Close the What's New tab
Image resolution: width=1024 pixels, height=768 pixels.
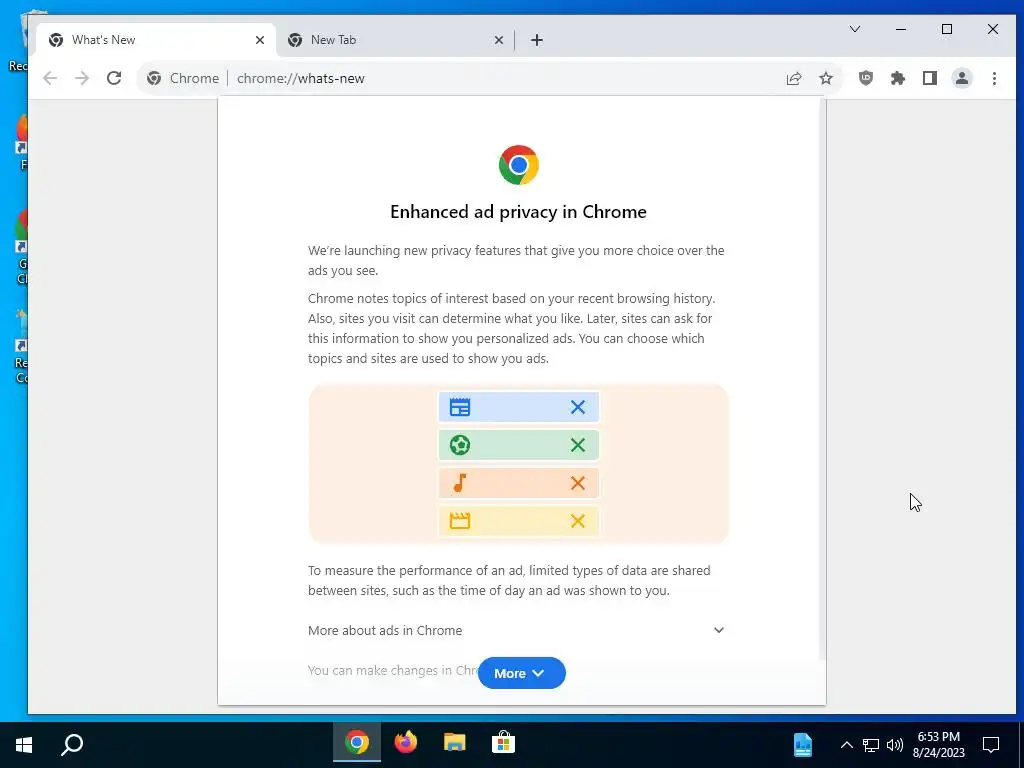[x=260, y=40]
